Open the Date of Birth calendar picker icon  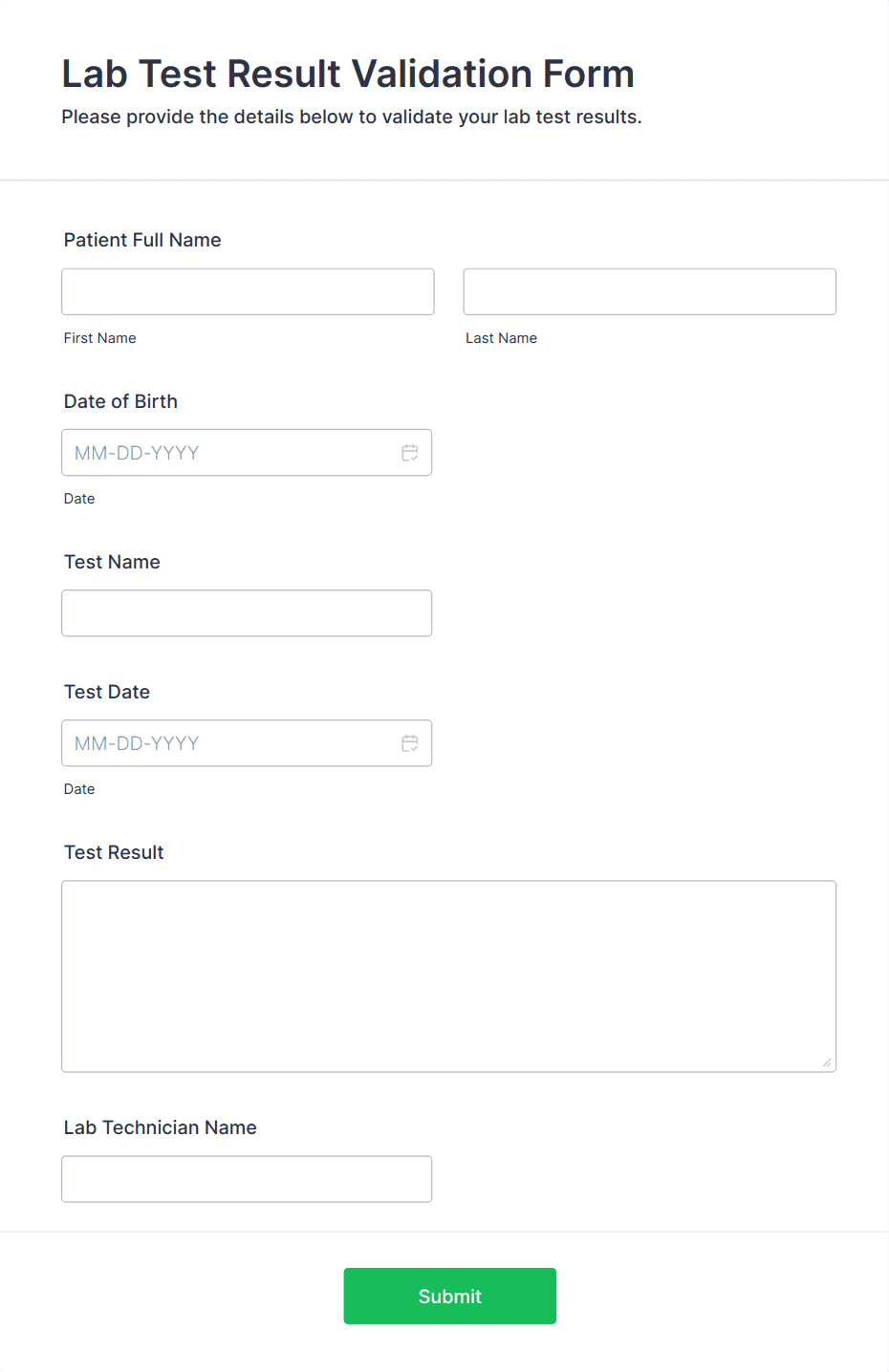[x=410, y=453]
